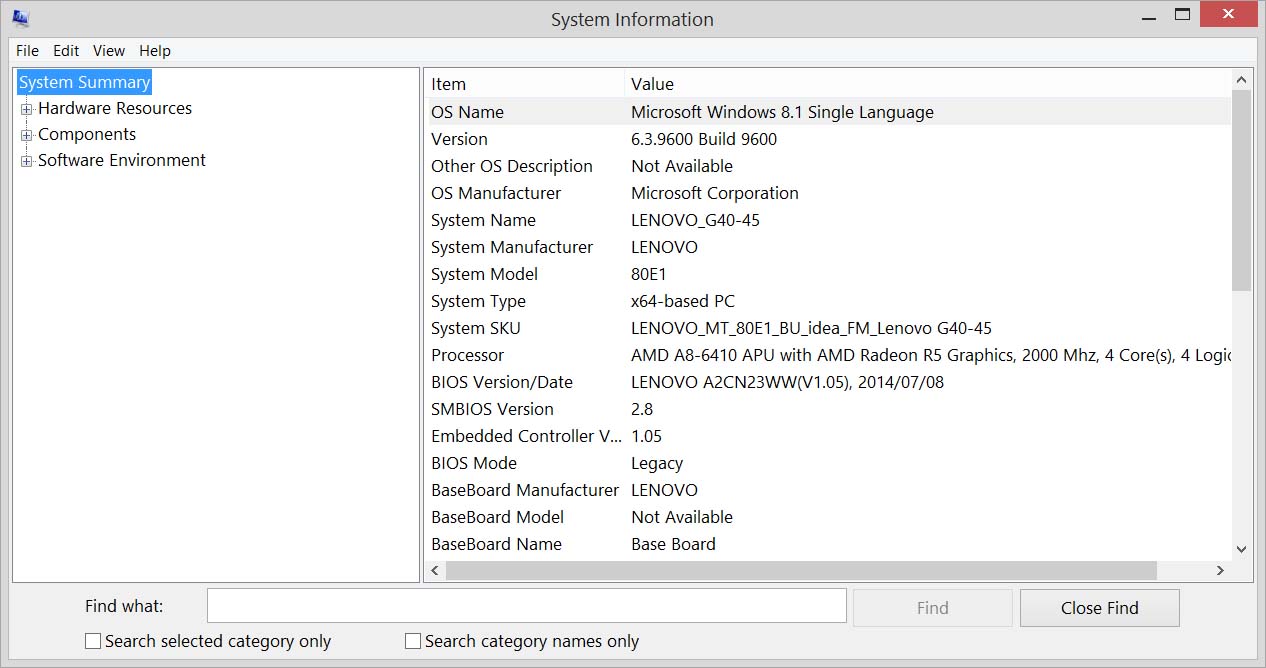
Task: Click the horizontal scrollbar right arrow
Action: 1220,570
